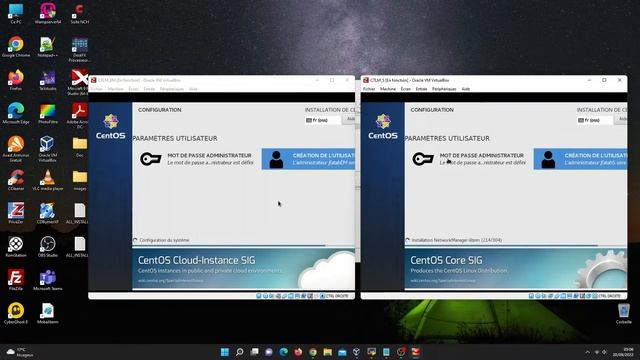
Task: Open Création de l'utilisateur in right installer
Action: point(580,159)
